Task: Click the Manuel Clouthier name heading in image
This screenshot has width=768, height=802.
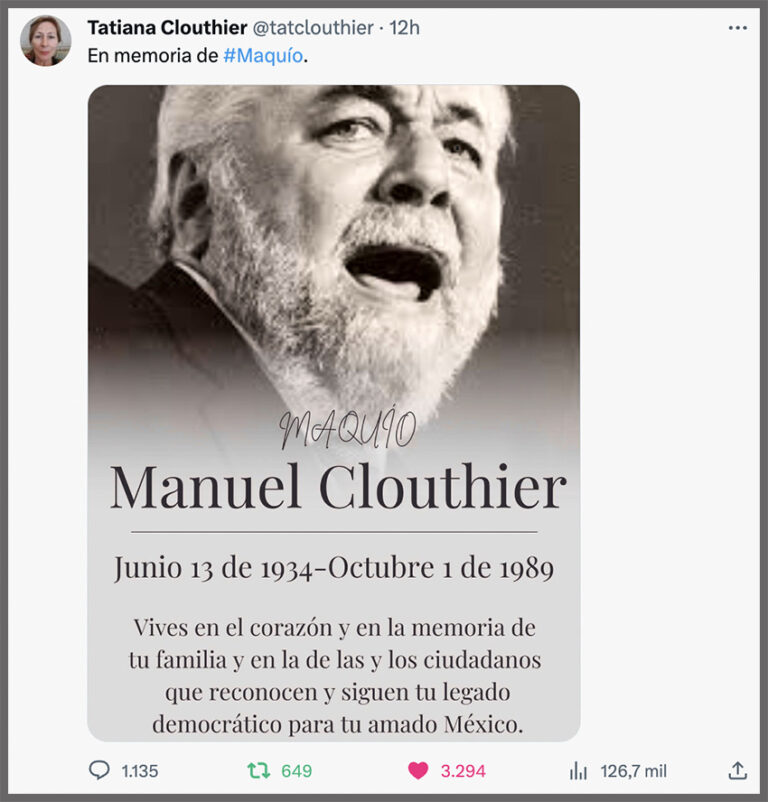Action: [x=338, y=487]
